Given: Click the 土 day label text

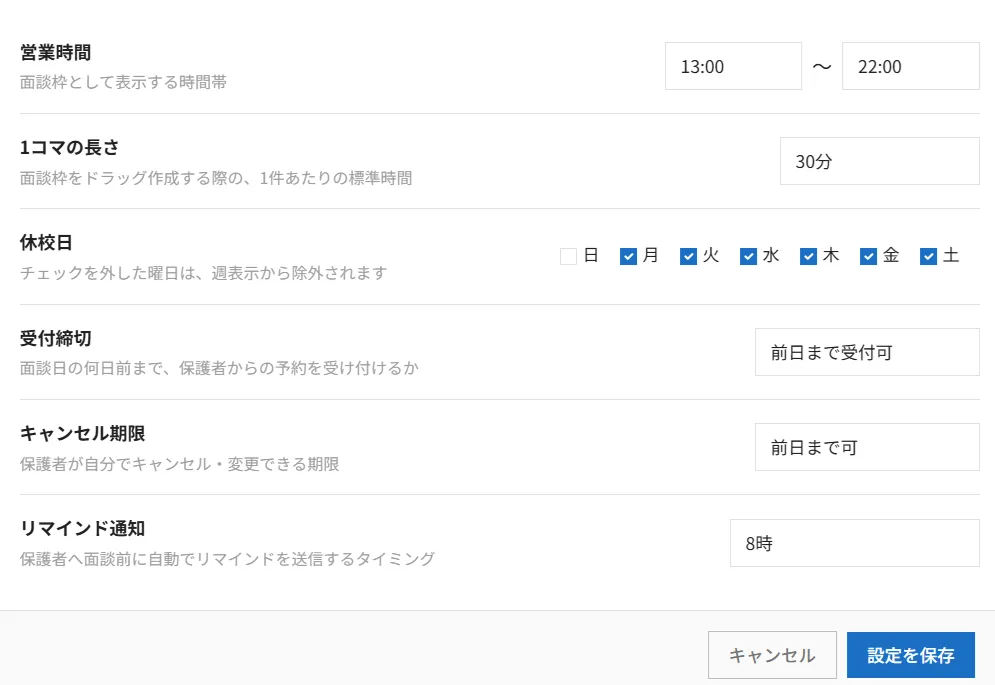Looking at the screenshot, I should 951,255.
